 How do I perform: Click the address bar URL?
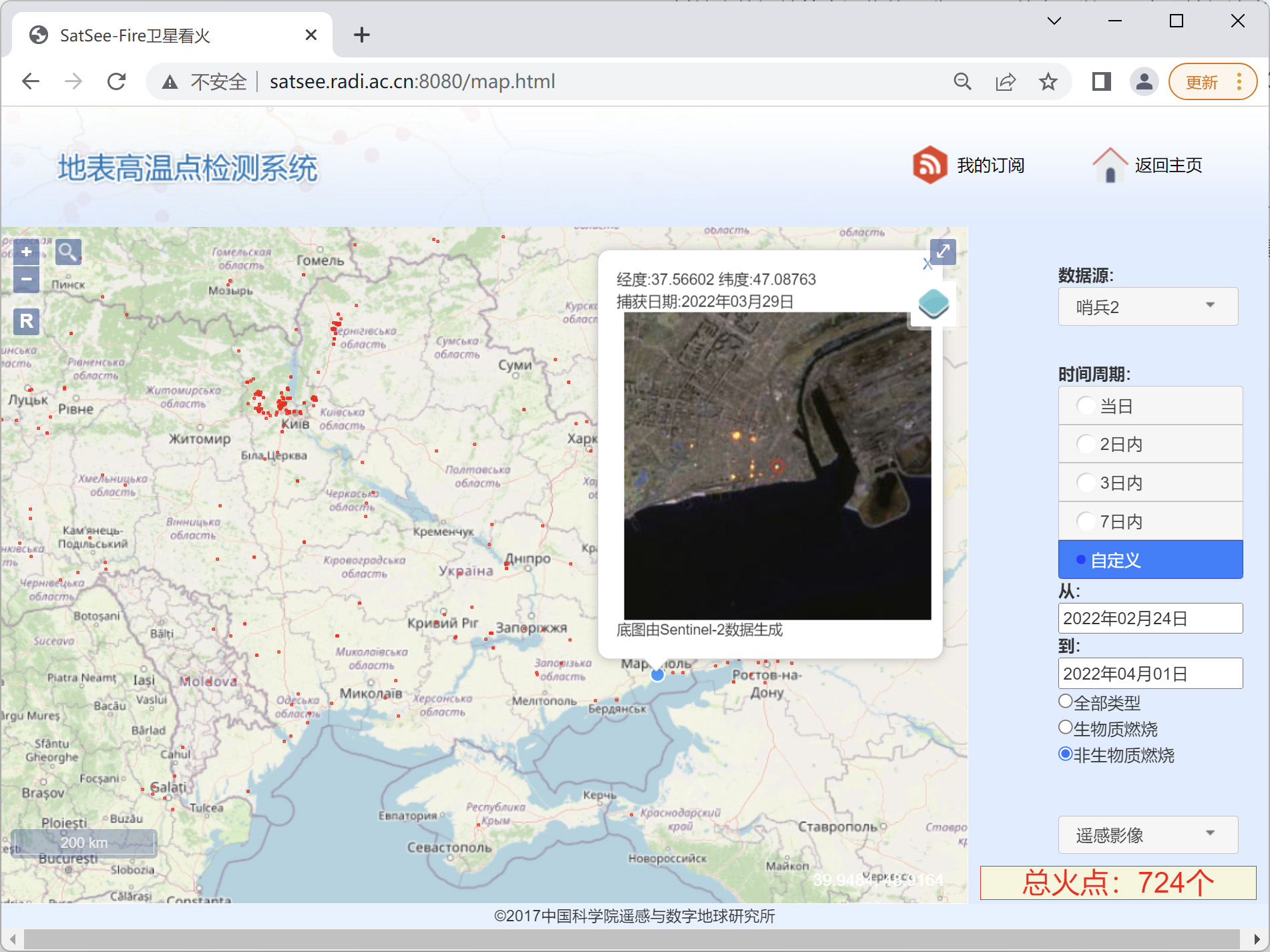click(x=412, y=81)
